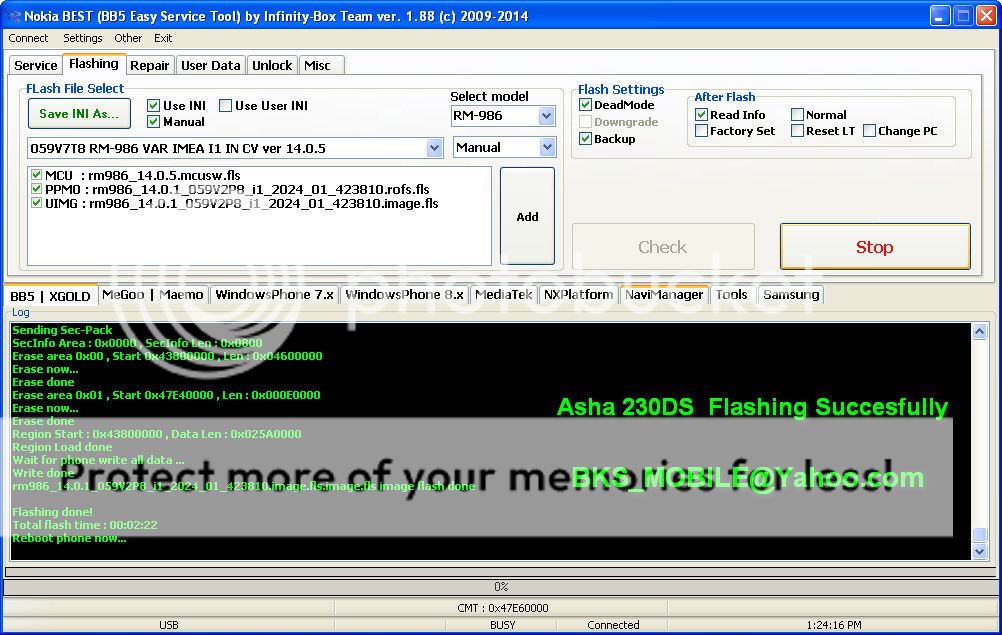
Task: Click the disabled Downgrade checkbox
Action: pyautogui.click(x=585, y=121)
